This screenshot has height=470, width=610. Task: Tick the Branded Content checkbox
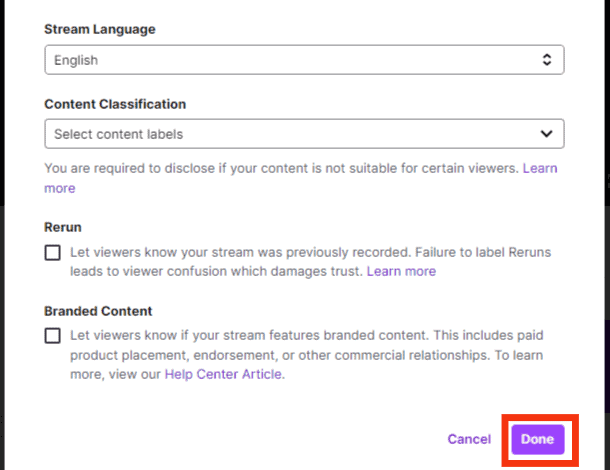click(53, 336)
